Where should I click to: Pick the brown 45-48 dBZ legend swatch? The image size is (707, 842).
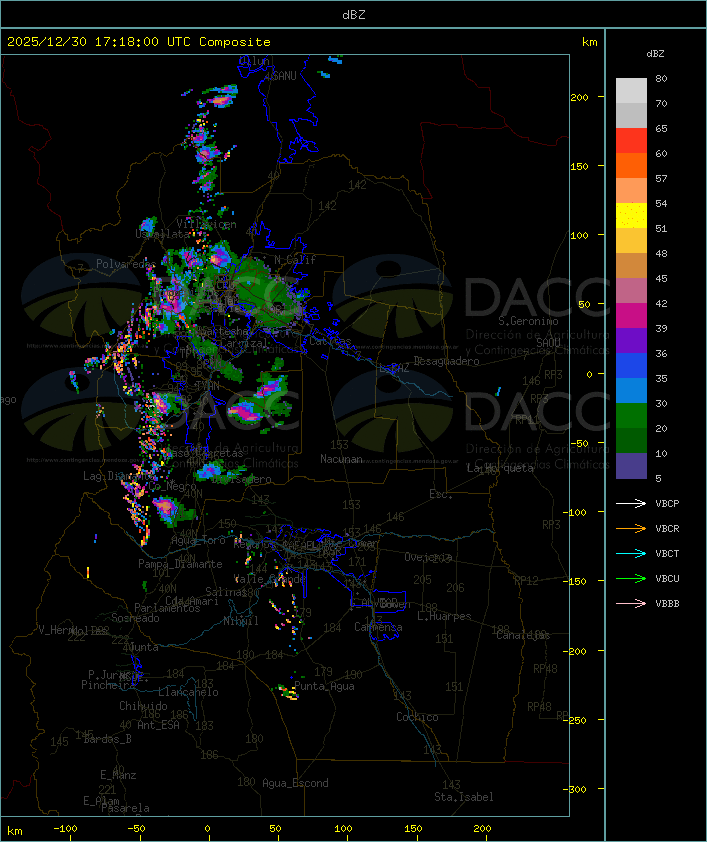631,266
